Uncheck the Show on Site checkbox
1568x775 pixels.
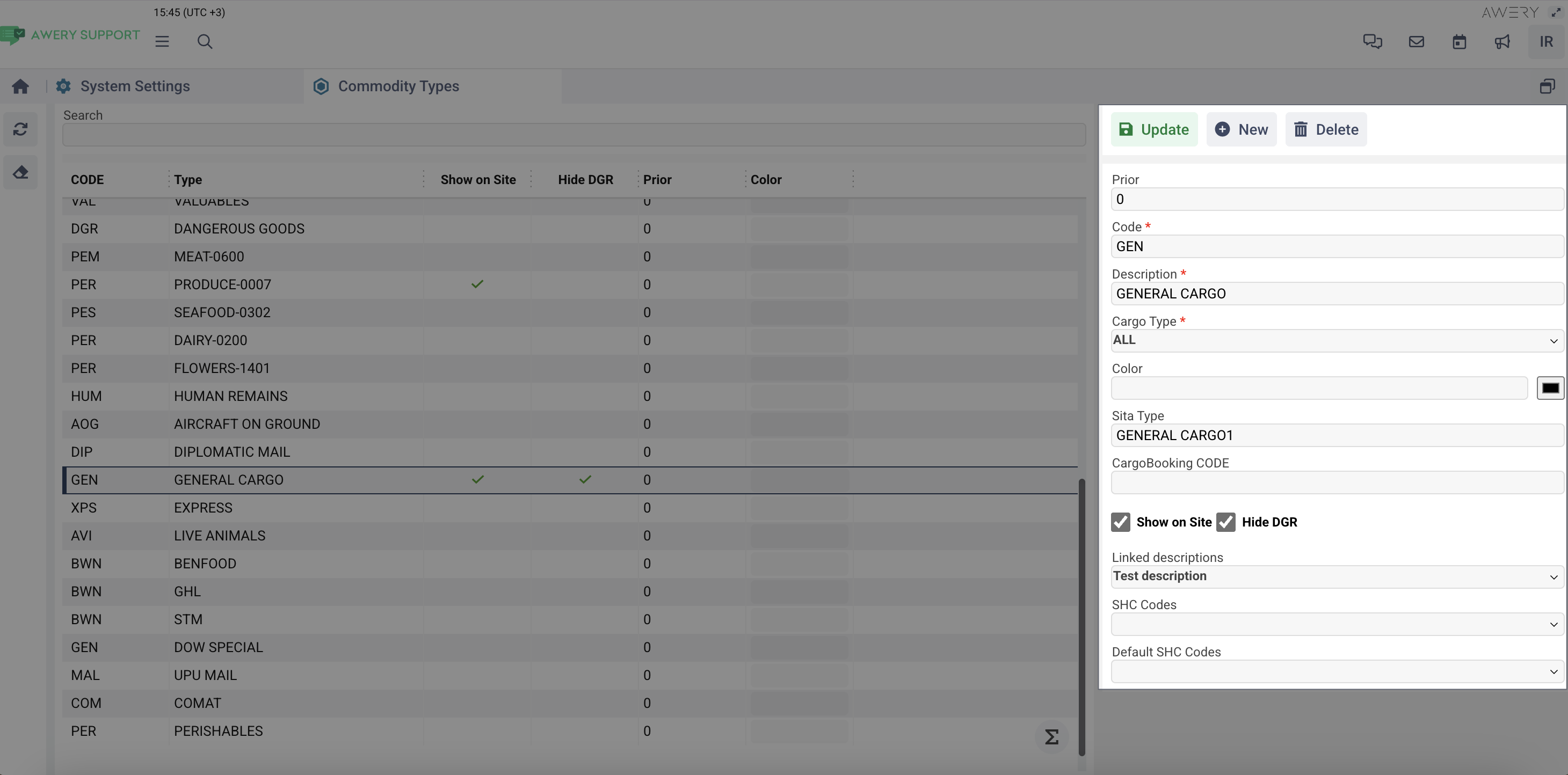1121,522
